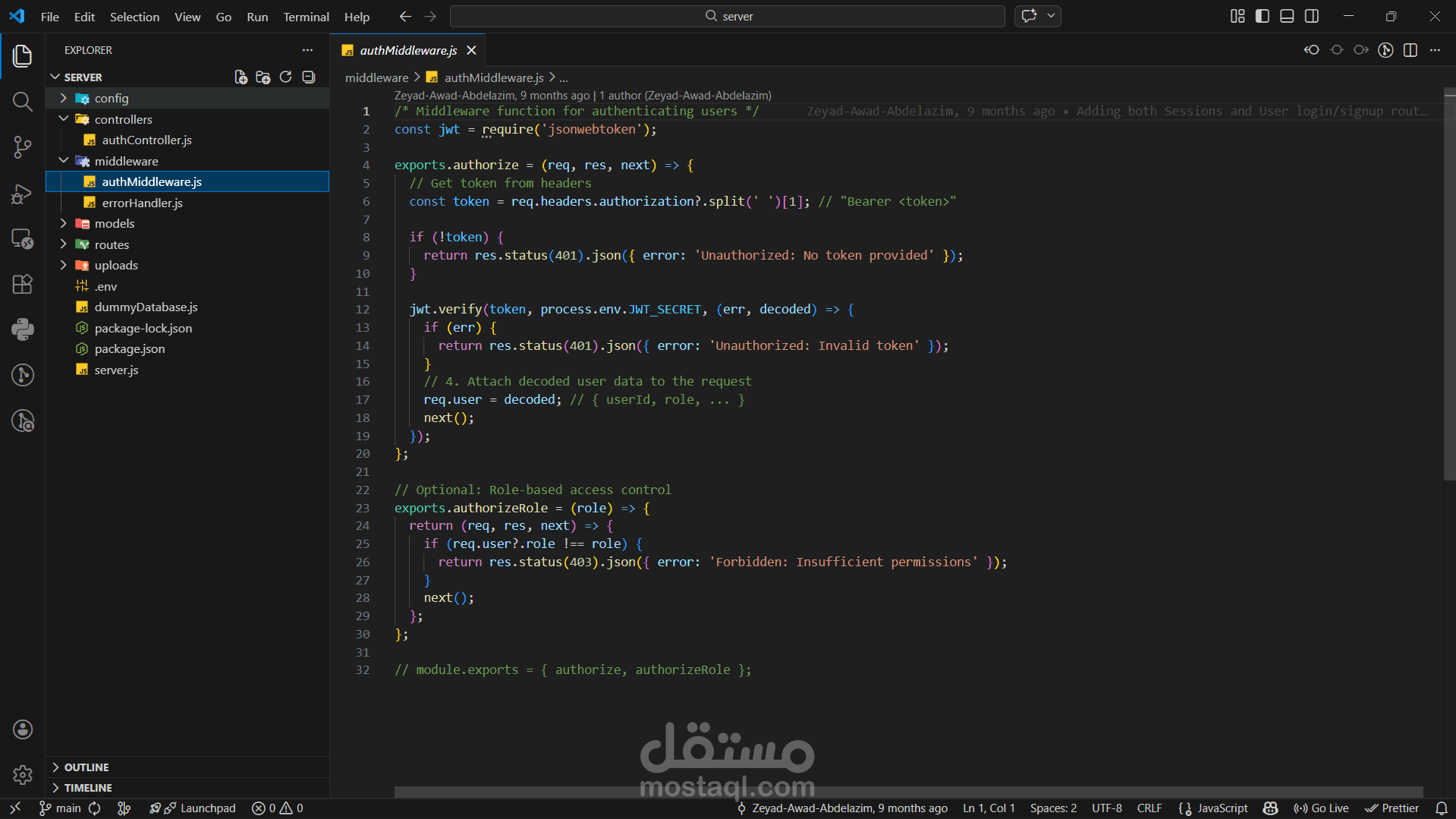Open the Selection menu

pyautogui.click(x=134, y=16)
